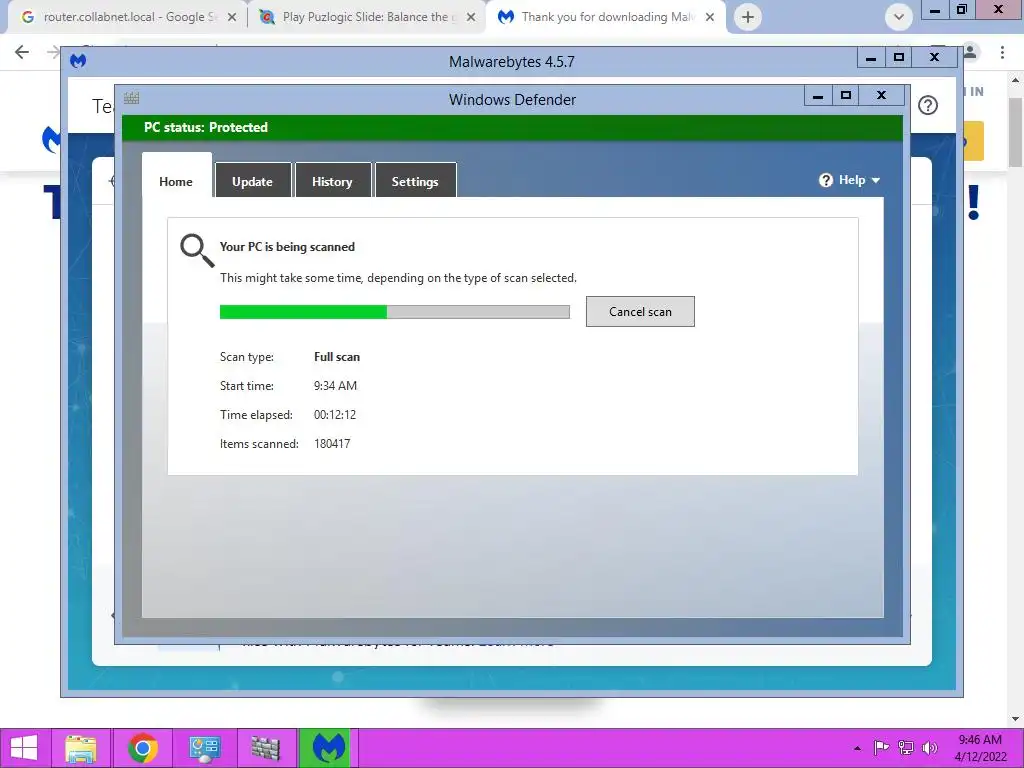Close the Puzlogic Slide tab
Viewport: 1024px width, 768px height.
click(471, 18)
